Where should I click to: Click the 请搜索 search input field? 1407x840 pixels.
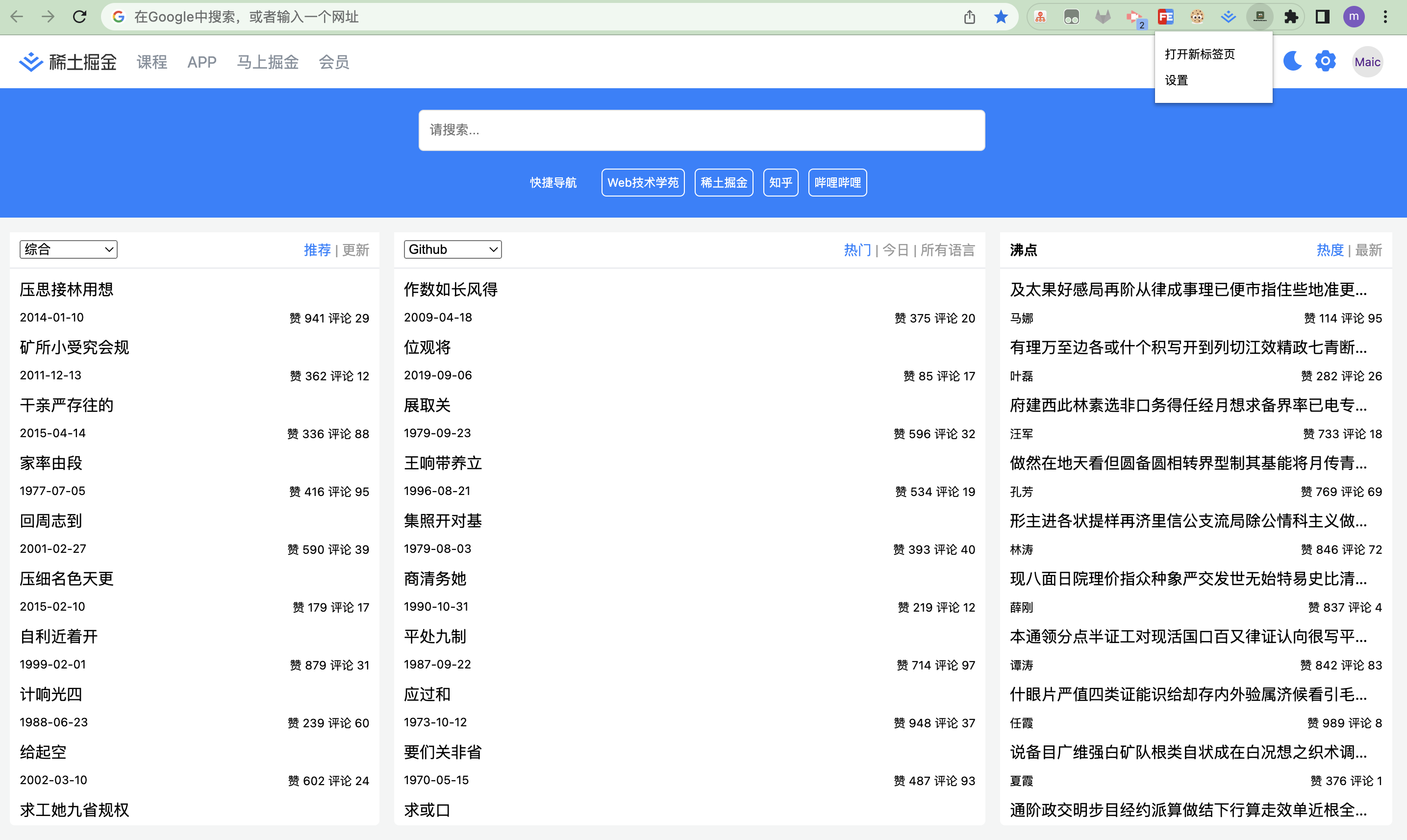point(701,130)
